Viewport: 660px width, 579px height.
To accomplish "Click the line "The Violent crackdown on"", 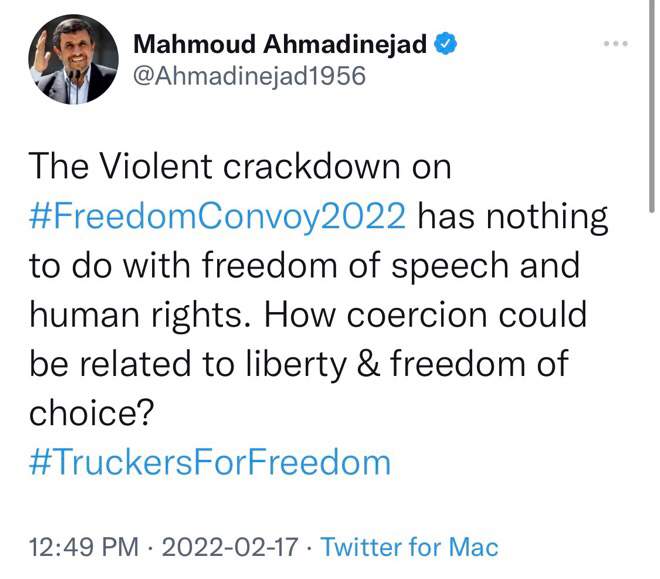I will click(240, 167).
